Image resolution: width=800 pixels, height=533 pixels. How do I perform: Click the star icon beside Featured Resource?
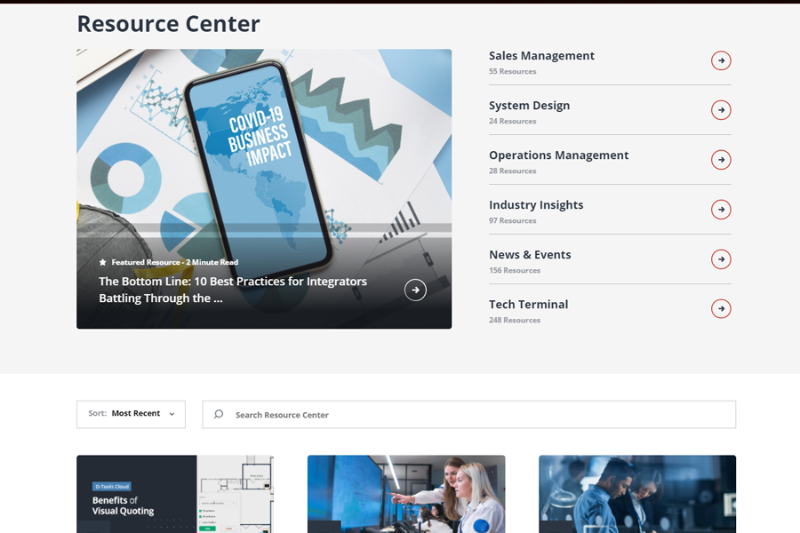pos(103,262)
